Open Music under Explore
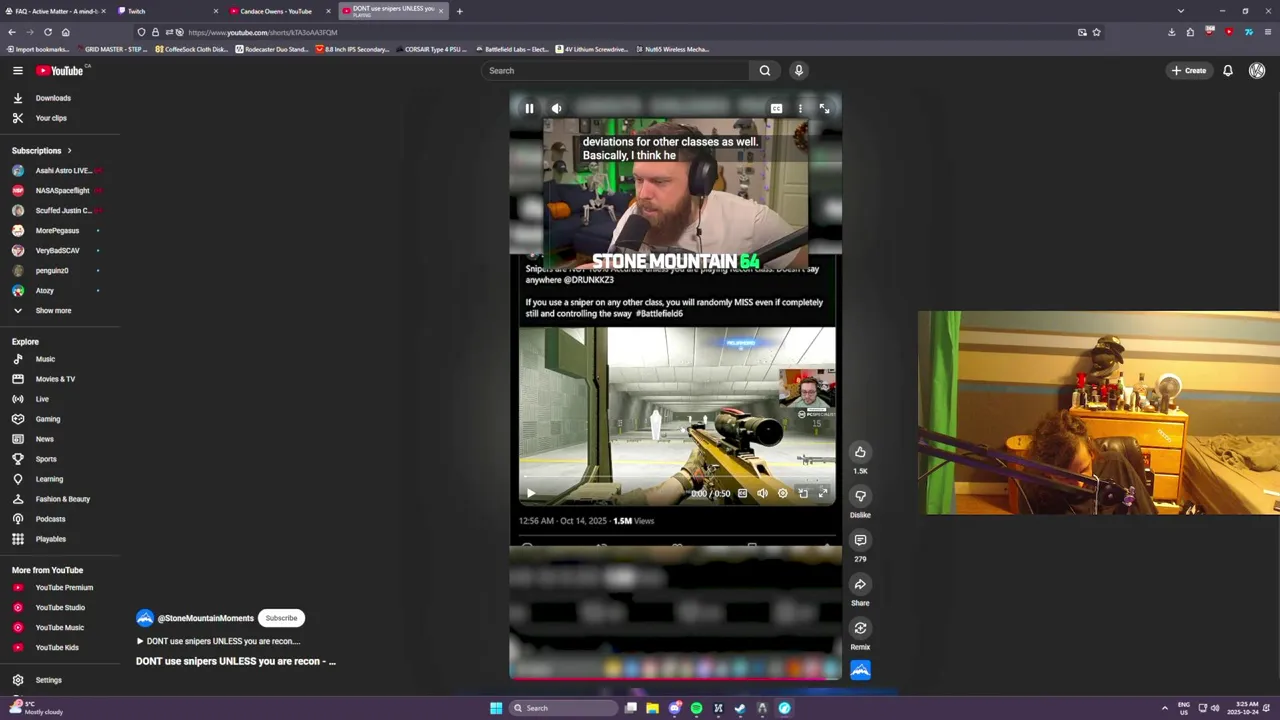Image resolution: width=1280 pixels, height=720 pixels. click(45, 359)
